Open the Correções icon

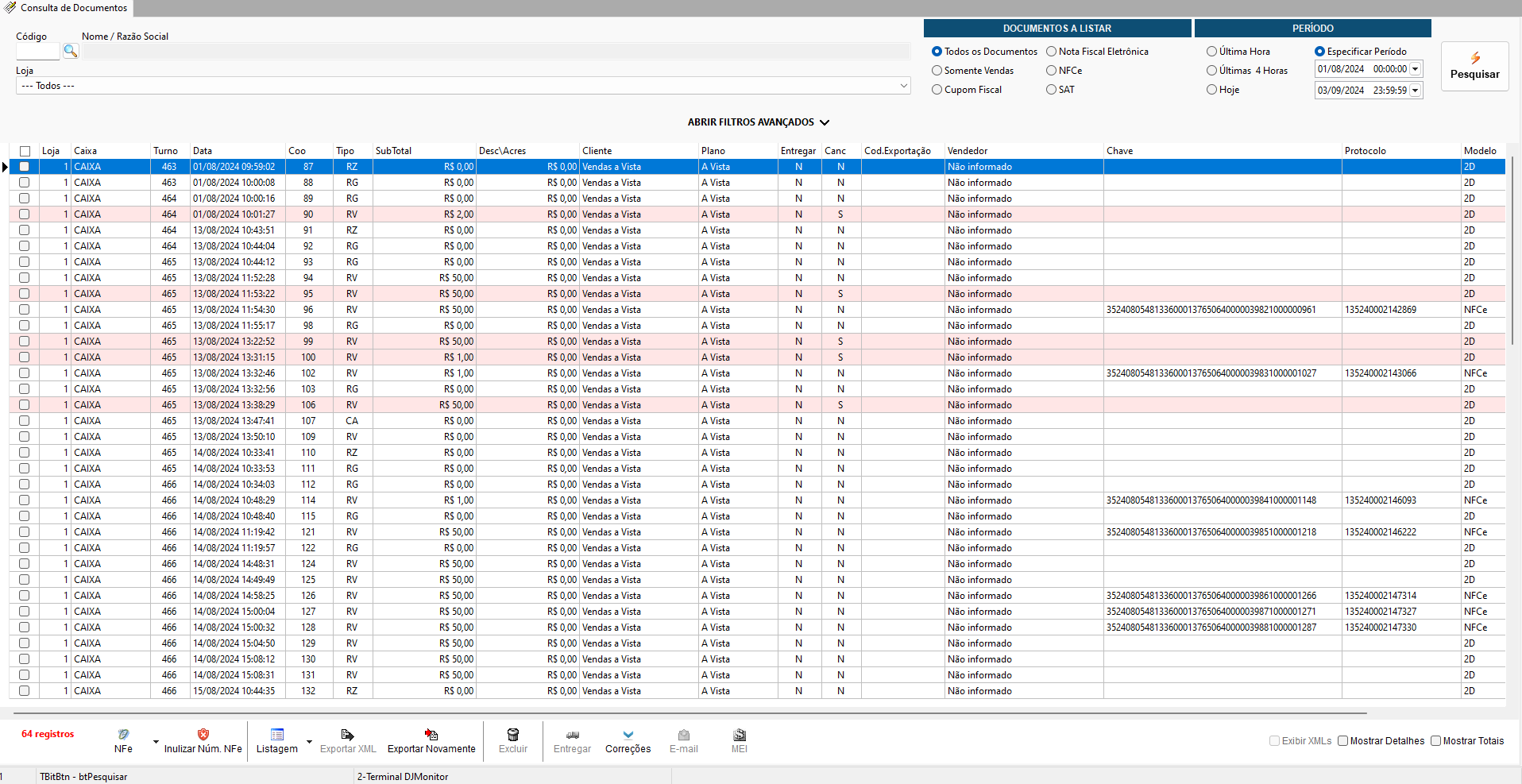pyautogui.click(x=628, y=735)
